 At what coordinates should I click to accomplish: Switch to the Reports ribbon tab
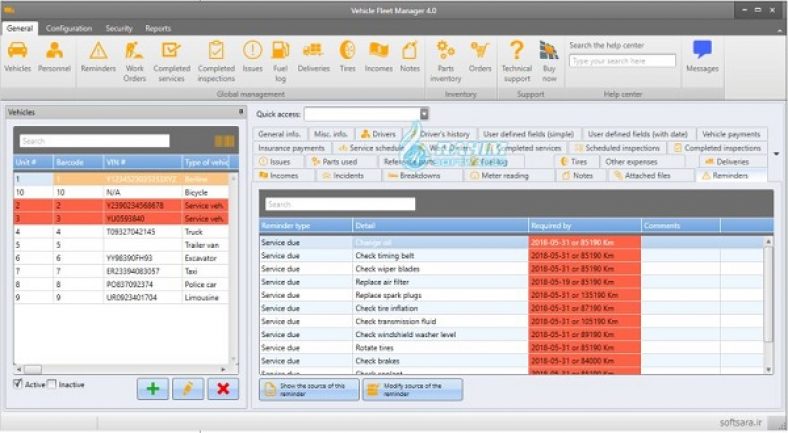tap(158, 28)
